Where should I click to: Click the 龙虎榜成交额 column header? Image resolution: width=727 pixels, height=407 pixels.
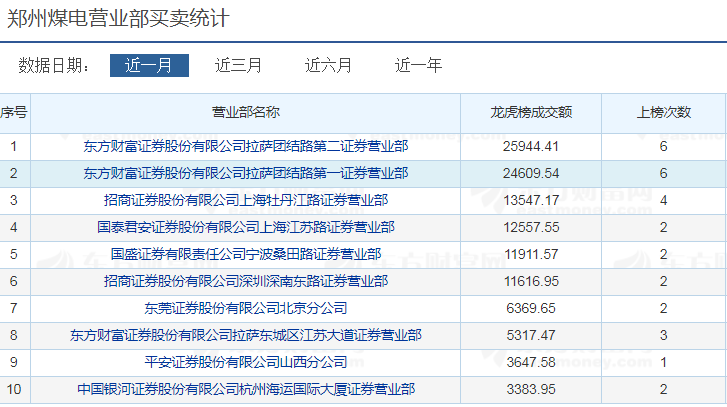tap(531, 113)
